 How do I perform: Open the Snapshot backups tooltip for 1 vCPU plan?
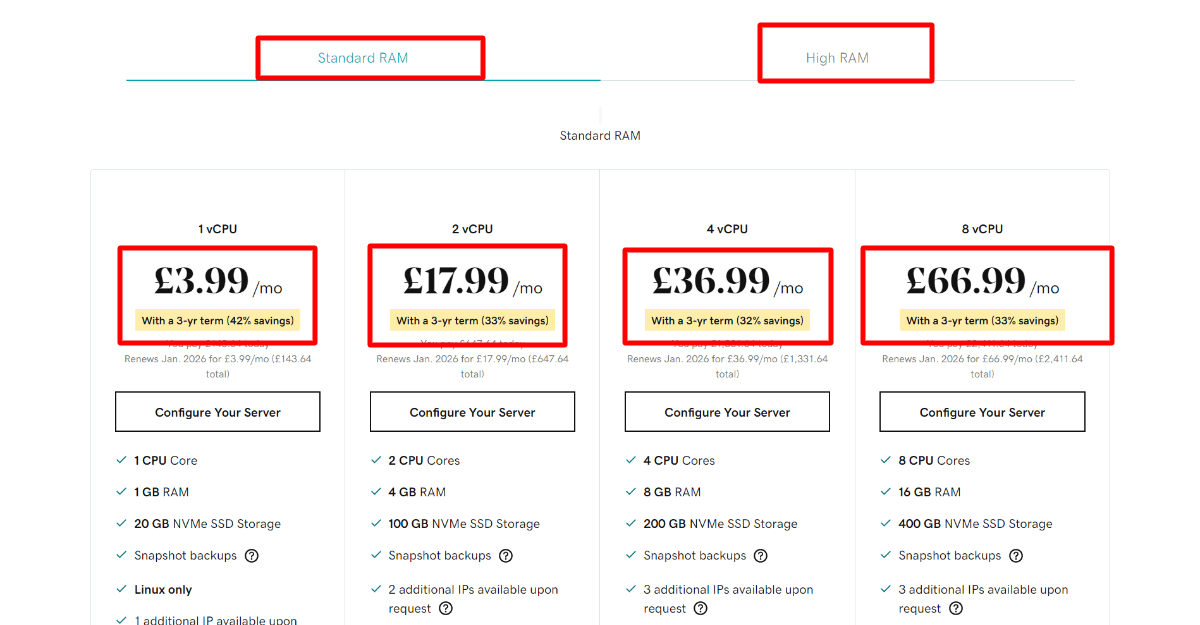tap(250, 555)
